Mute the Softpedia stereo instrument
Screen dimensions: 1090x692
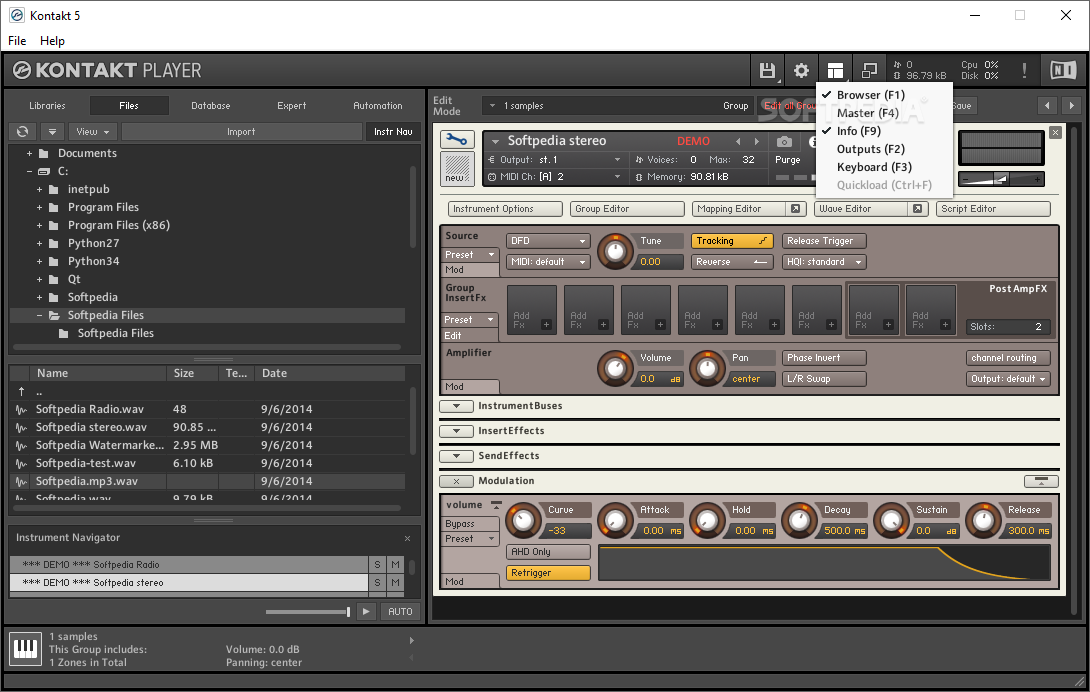tap(395, 582)
